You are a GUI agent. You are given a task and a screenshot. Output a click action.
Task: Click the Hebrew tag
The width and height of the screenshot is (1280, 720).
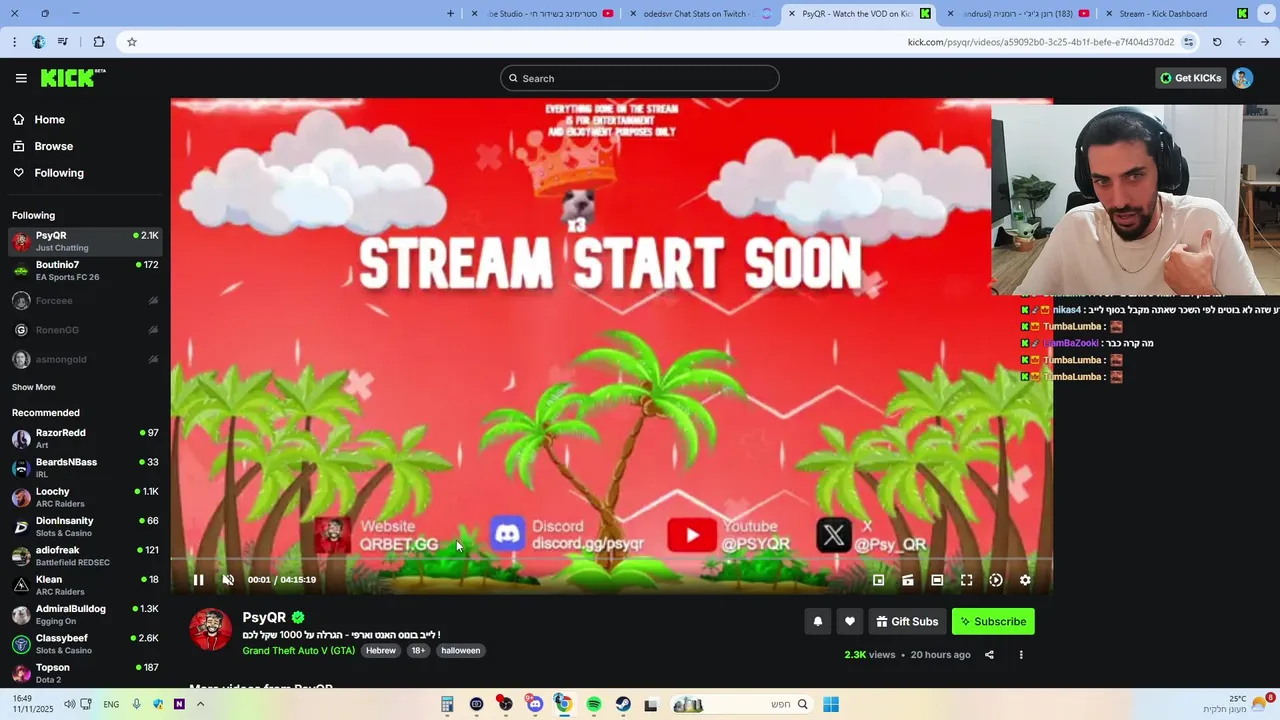[x=380, y=650]
